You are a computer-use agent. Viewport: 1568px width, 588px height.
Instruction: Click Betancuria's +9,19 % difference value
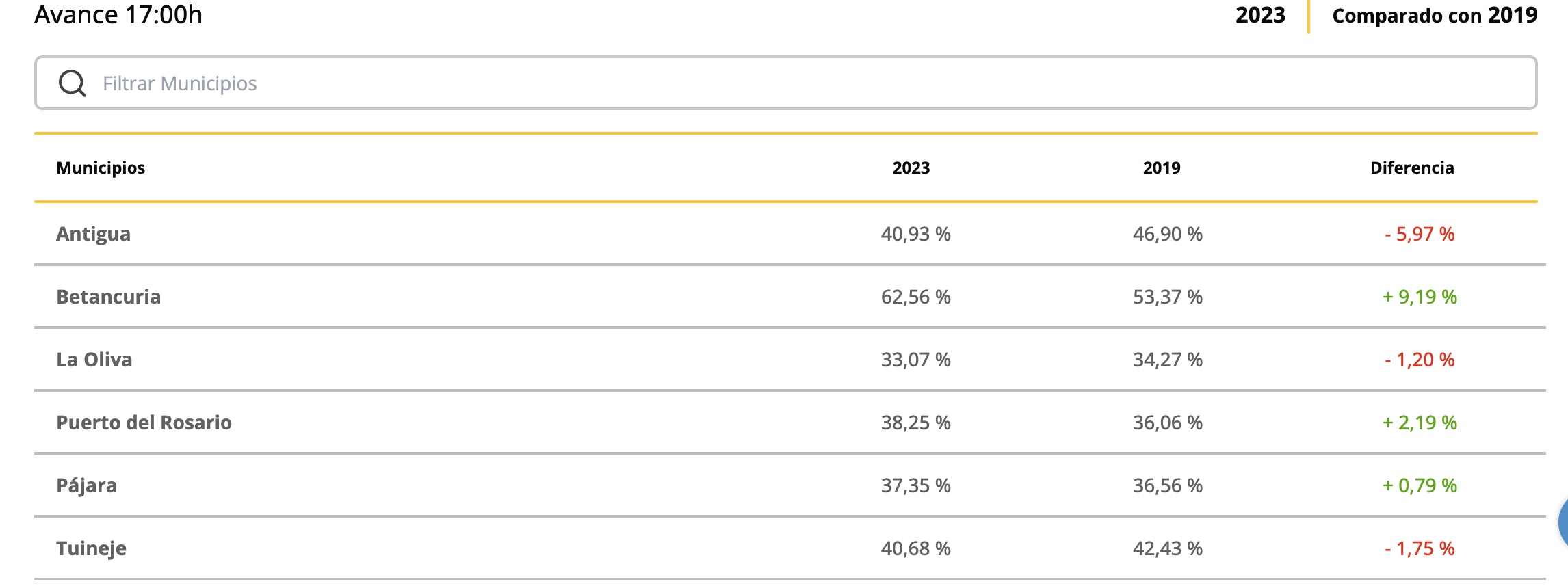point(1420,297)
